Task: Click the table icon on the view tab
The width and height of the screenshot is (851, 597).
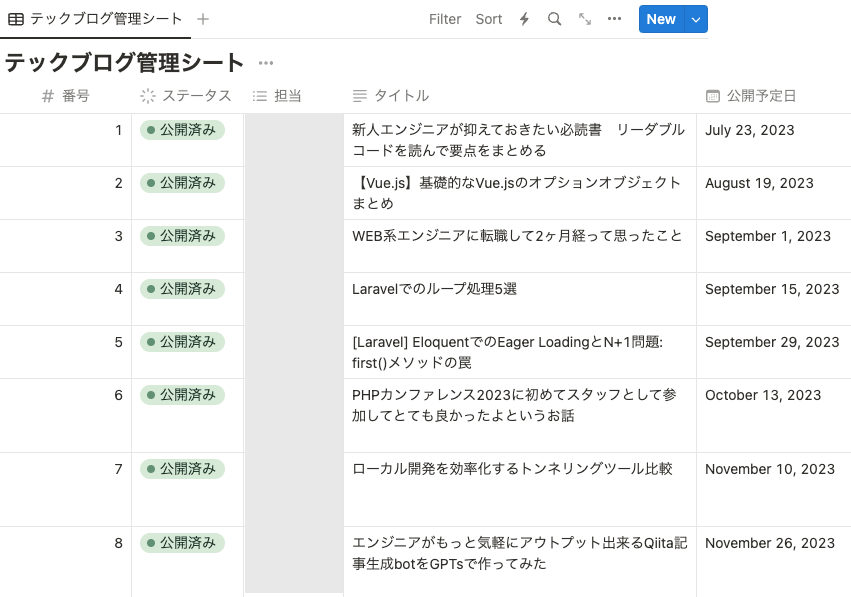Action: click(x=16, y=19)
